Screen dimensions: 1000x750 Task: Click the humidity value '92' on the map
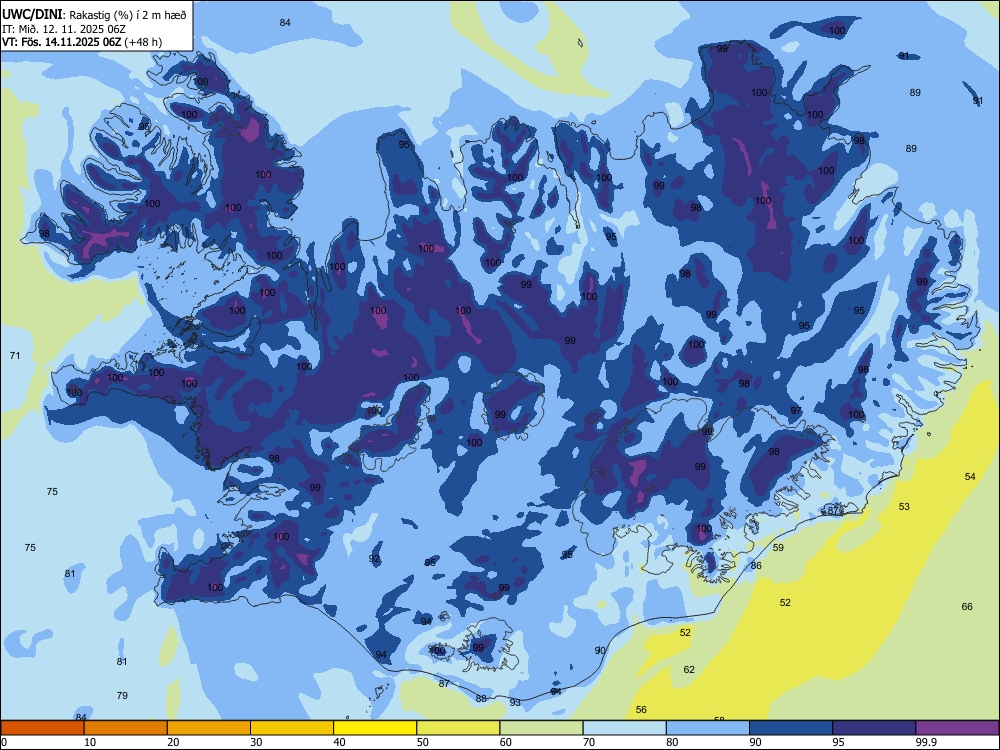point(374,559)
